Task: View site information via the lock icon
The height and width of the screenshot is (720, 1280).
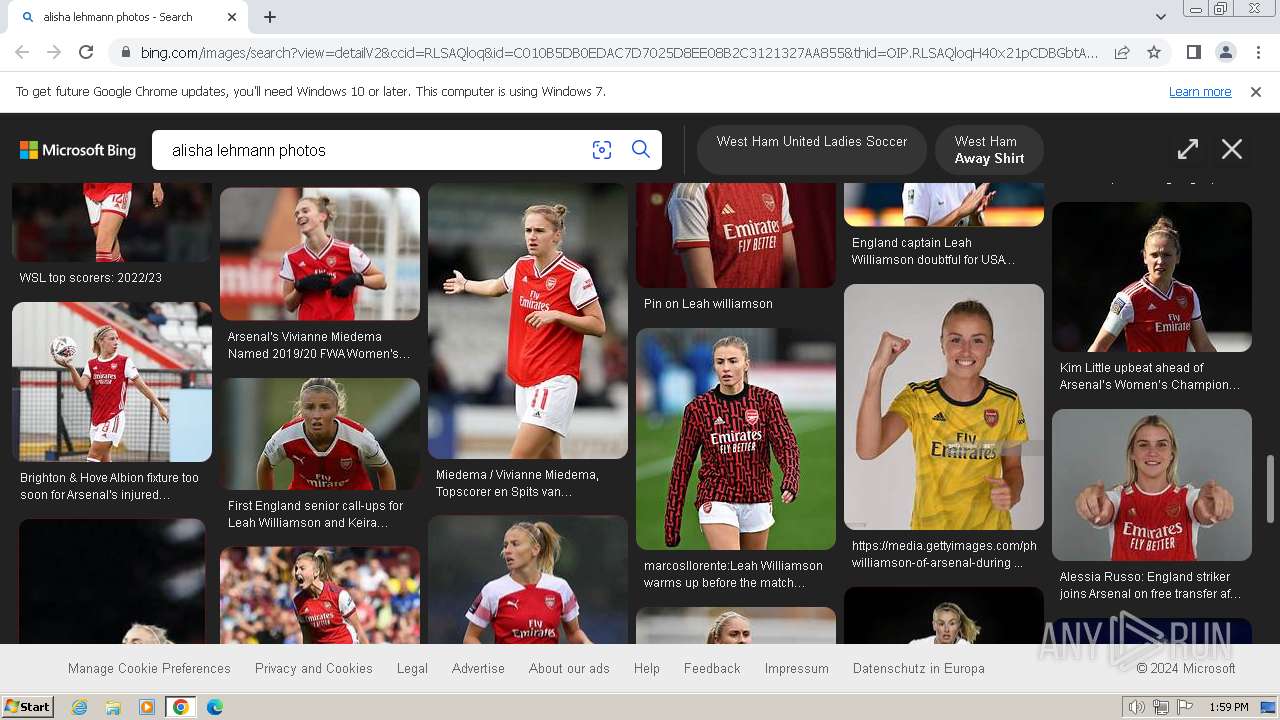Action: [124, 52]
